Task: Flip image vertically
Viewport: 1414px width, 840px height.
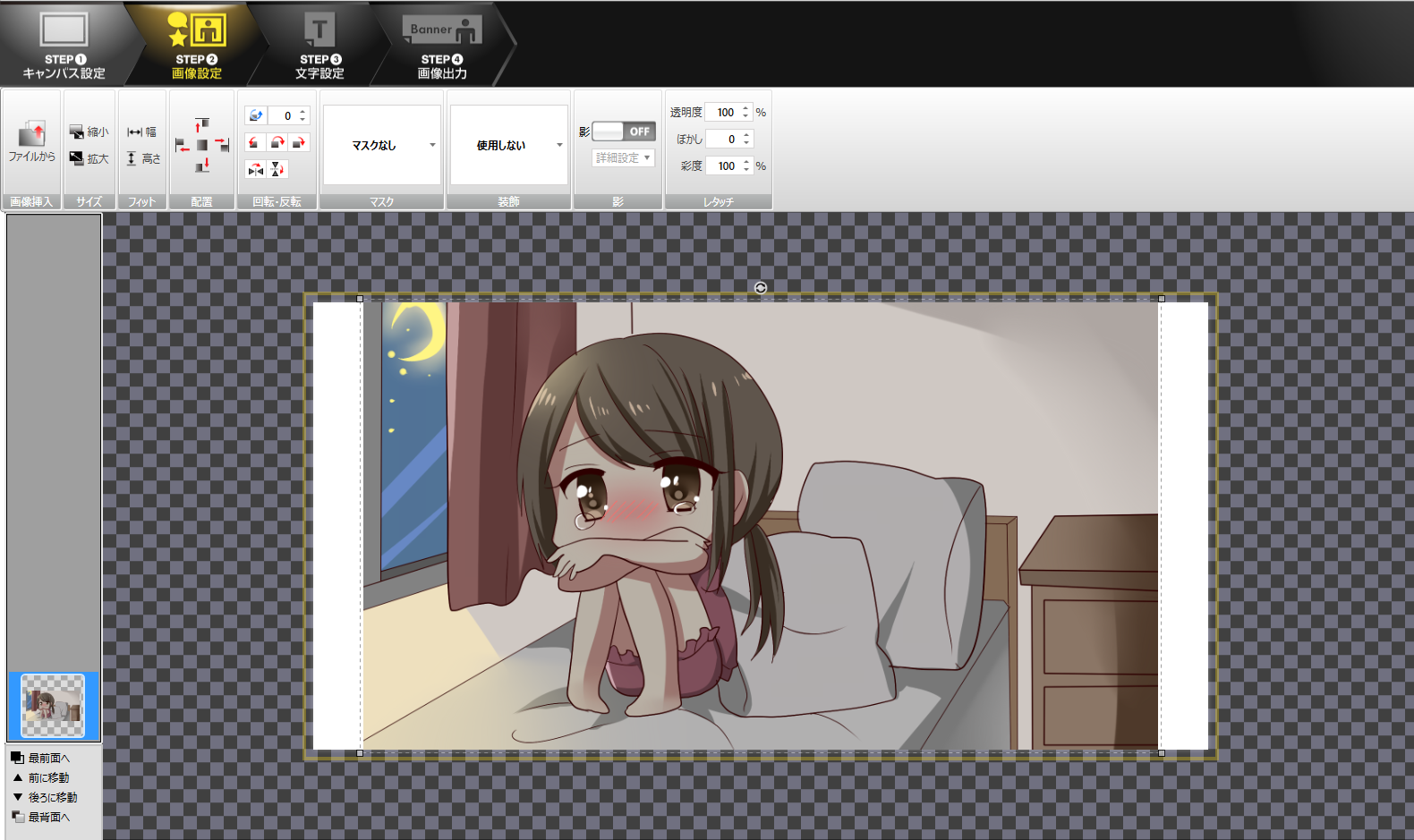Action: click(277, 169)
